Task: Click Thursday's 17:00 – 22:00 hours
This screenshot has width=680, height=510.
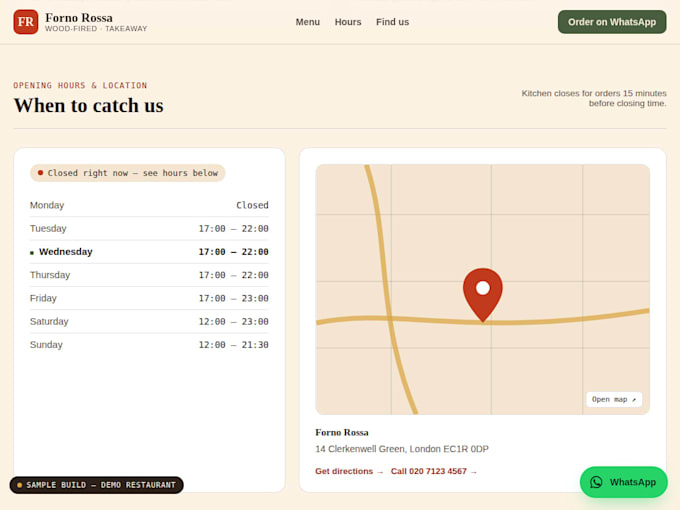Action: (233, 275)
